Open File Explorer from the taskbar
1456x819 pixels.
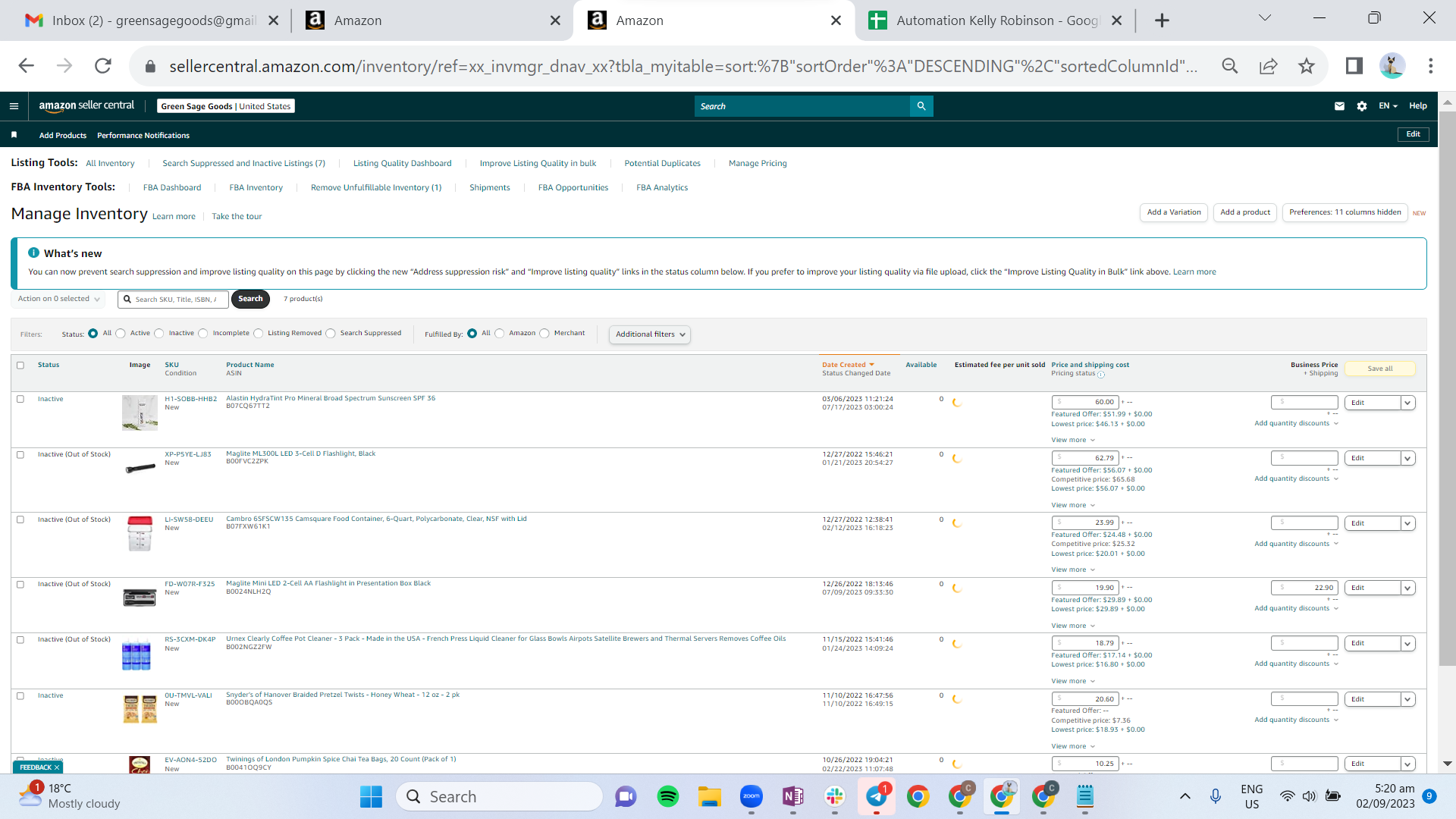710,796
